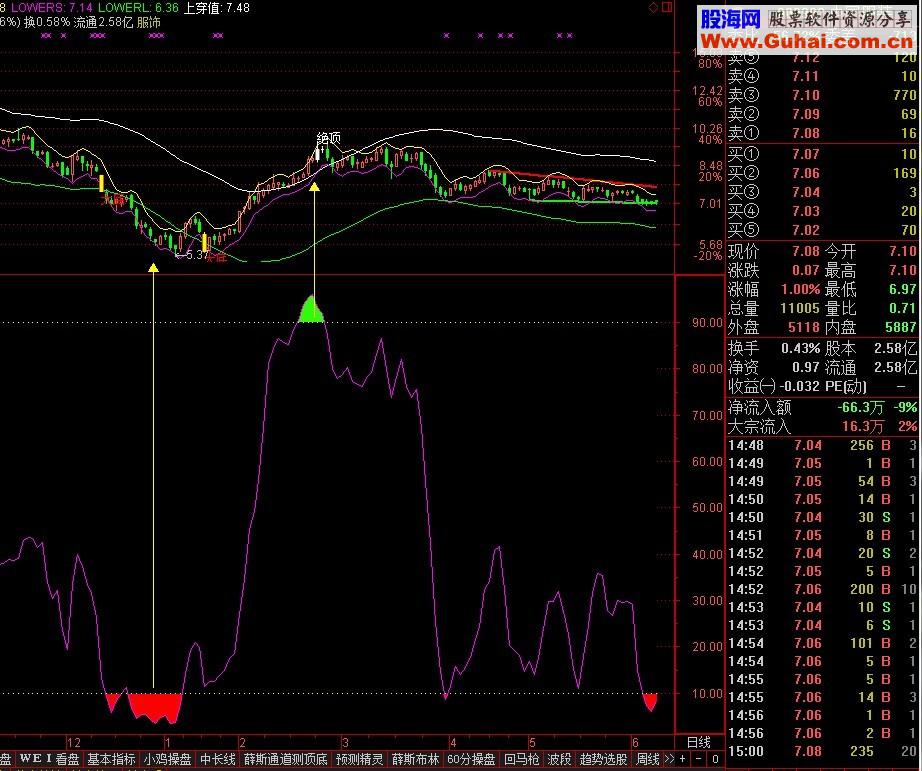Open the WEI看盘 indicator tab
The image size is (922, 771).
[49, 759]
